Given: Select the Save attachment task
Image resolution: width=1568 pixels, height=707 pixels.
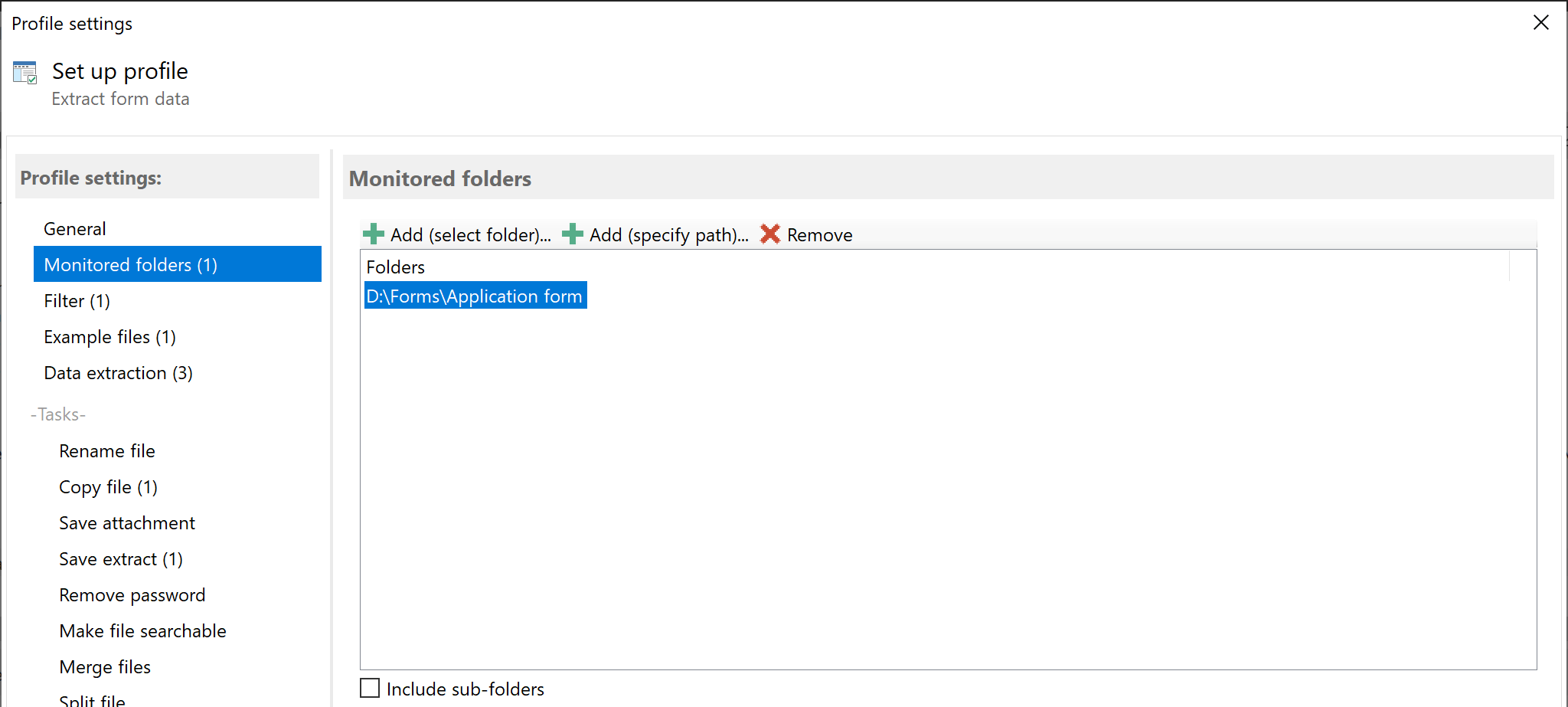Looking at the screenshot, I should (x=126, y=522).
